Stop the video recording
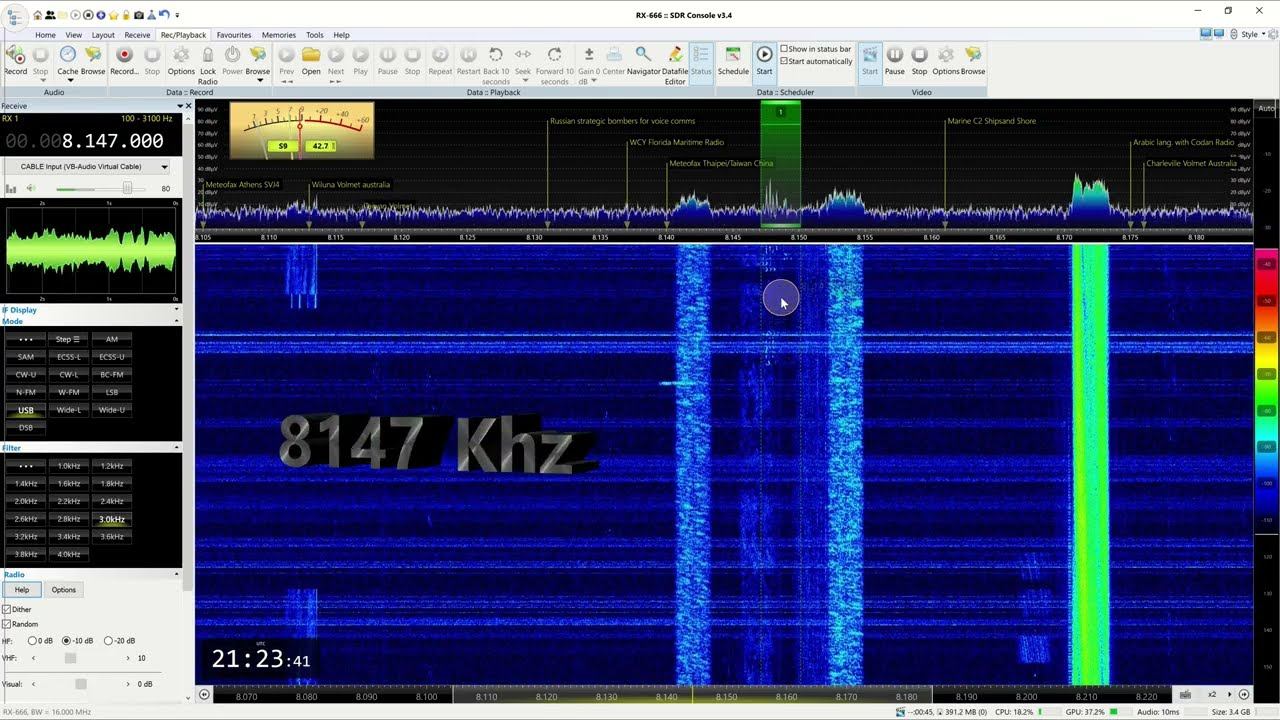Image resolution: width=1280 pixels, height=720 pixels. 919,60
